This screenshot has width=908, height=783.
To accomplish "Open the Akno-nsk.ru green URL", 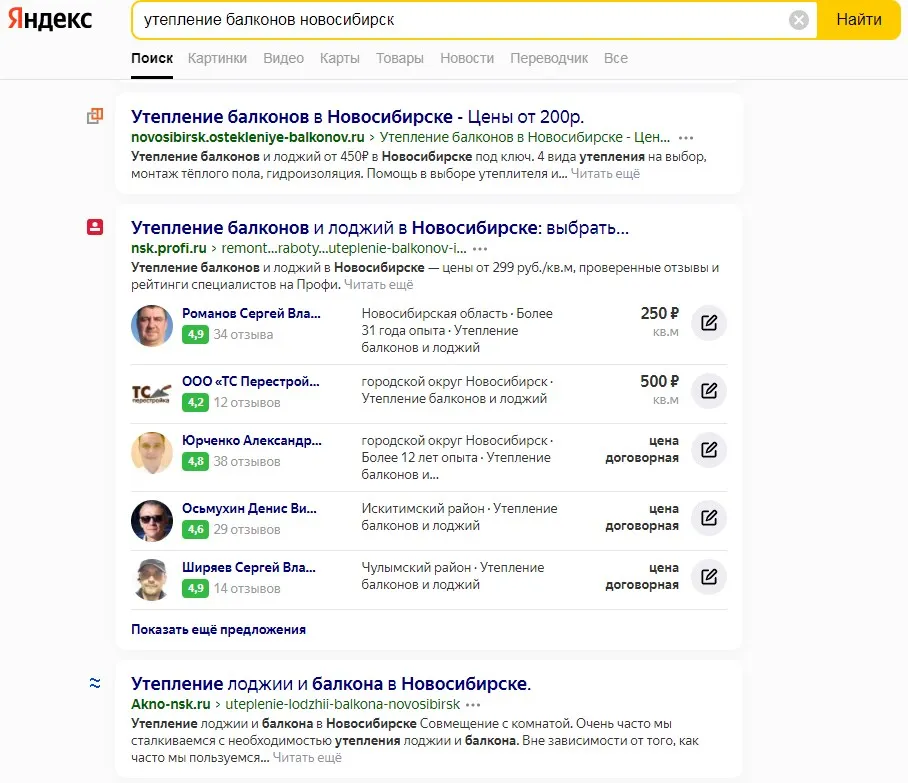I will coord(171,704).
